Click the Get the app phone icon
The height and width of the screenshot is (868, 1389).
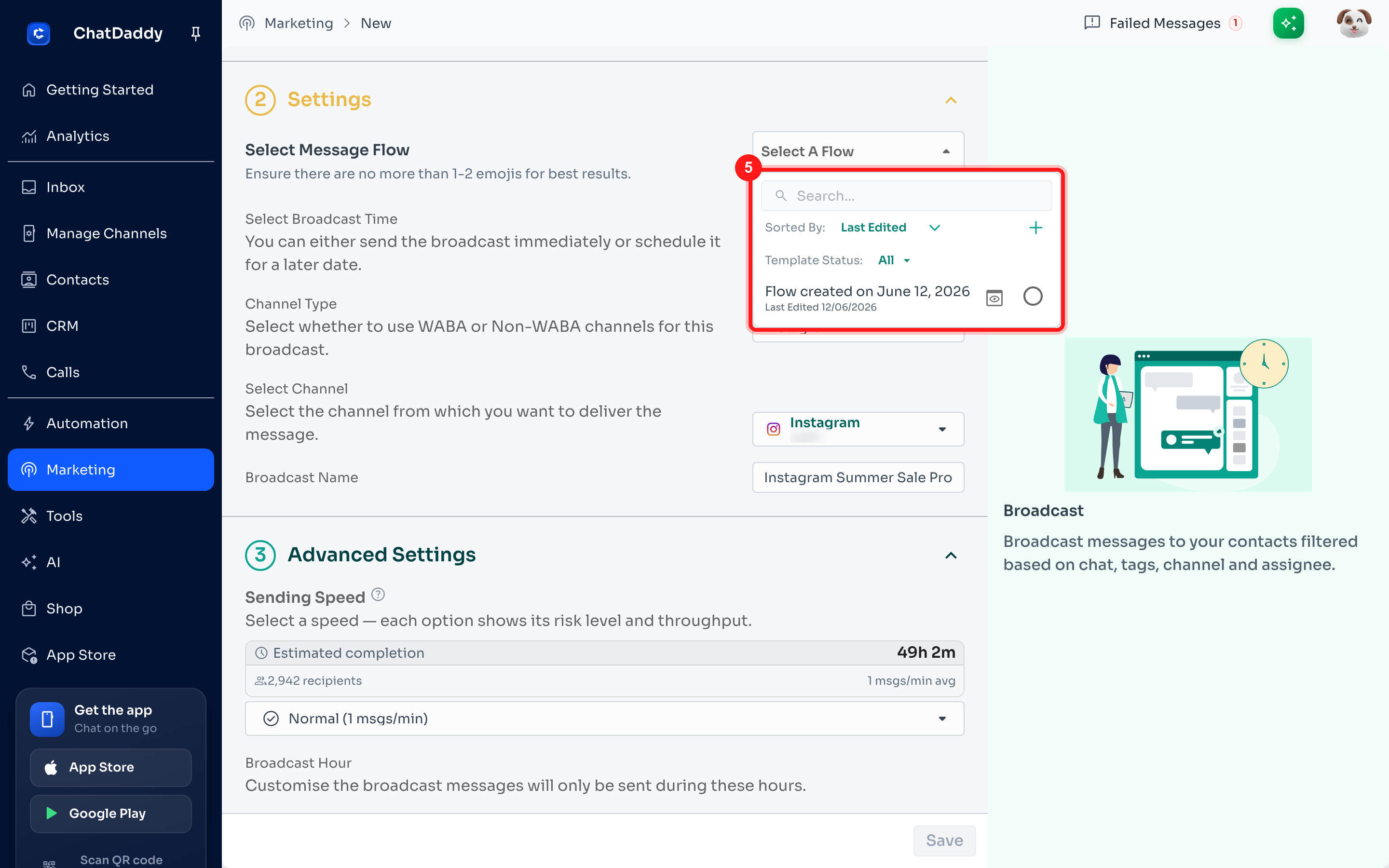tap(47, 719)
